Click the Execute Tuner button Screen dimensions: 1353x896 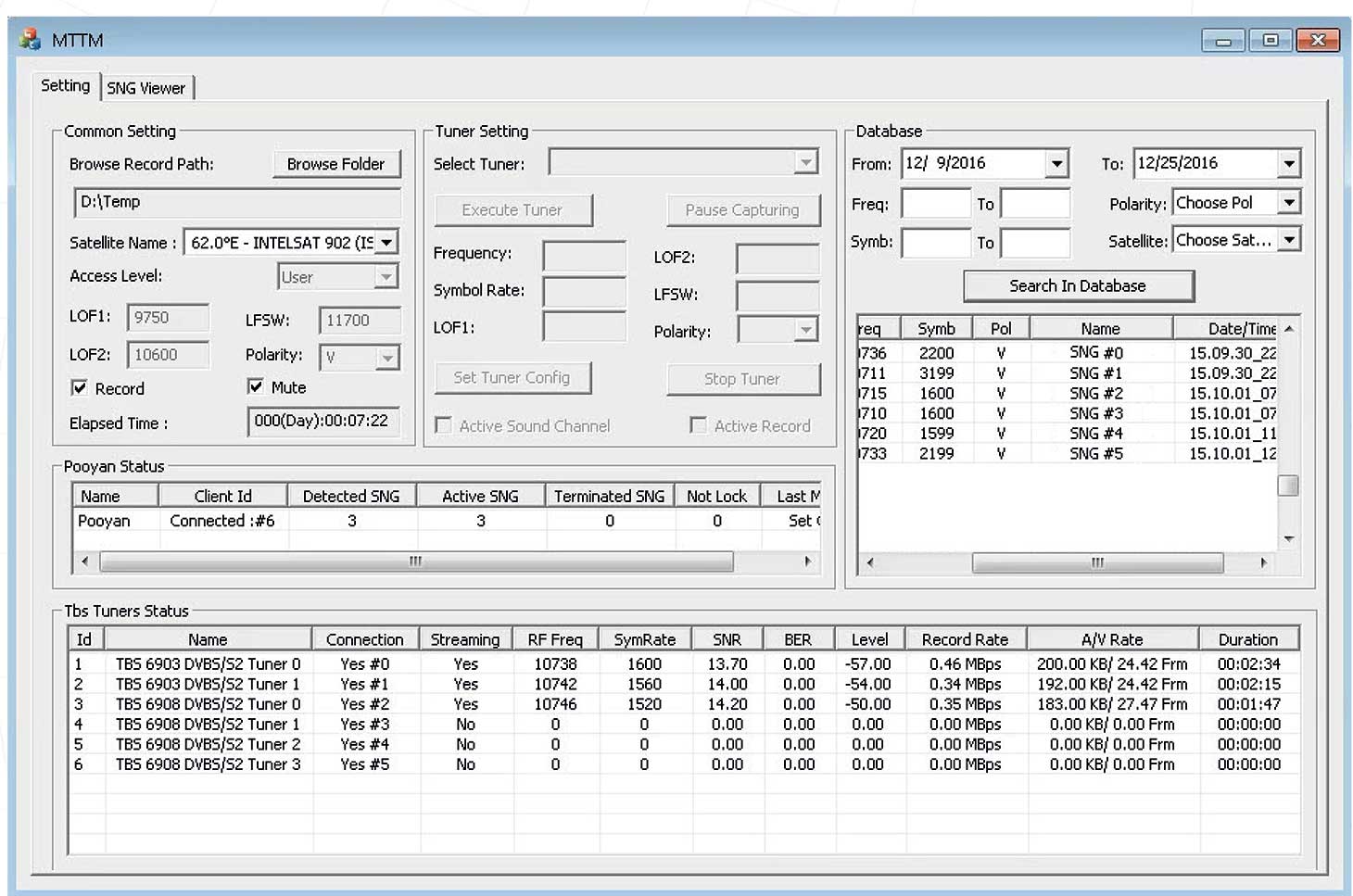[x=513, y=210]
